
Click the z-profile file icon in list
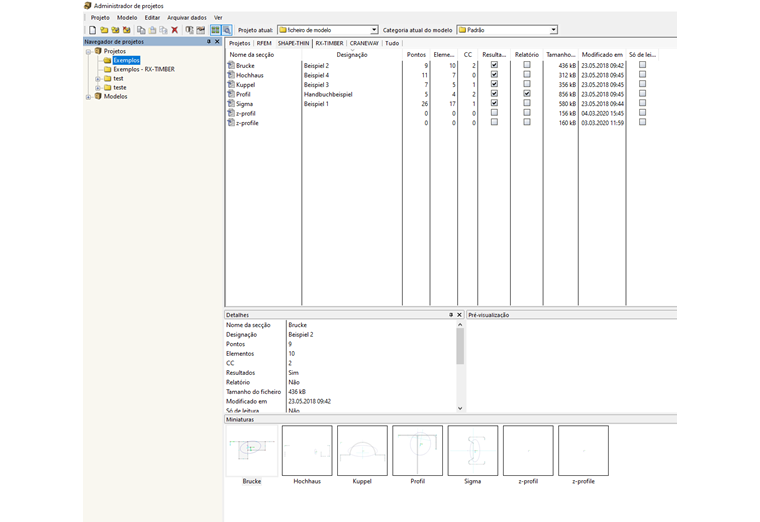[x=231, y=123]
